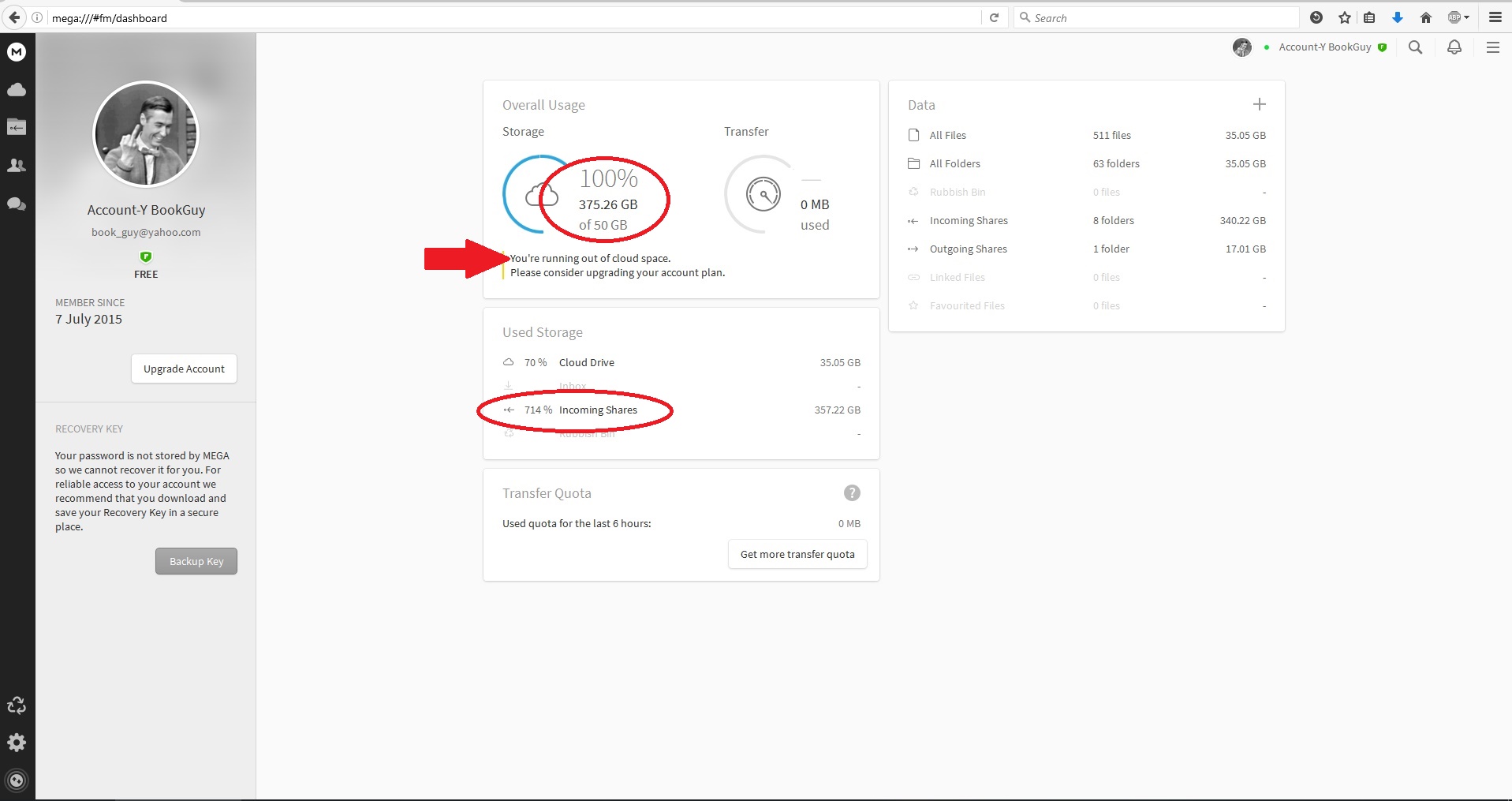Screen dimensions: 1512x801
Task: Open Rubbish Bin row in Data
Action: (x=1087, y=192)
